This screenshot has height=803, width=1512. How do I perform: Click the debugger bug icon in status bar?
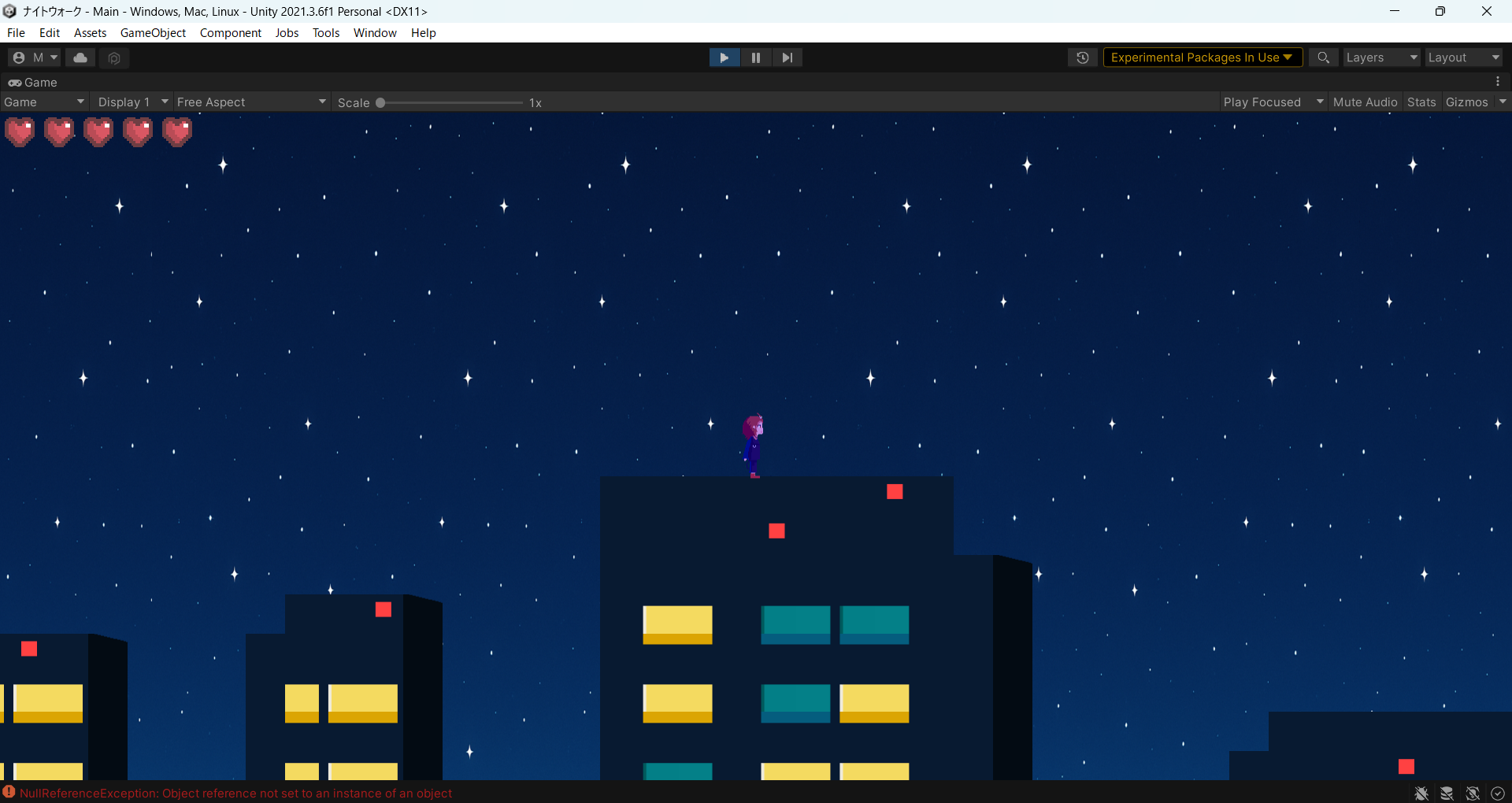(1421, 793)
